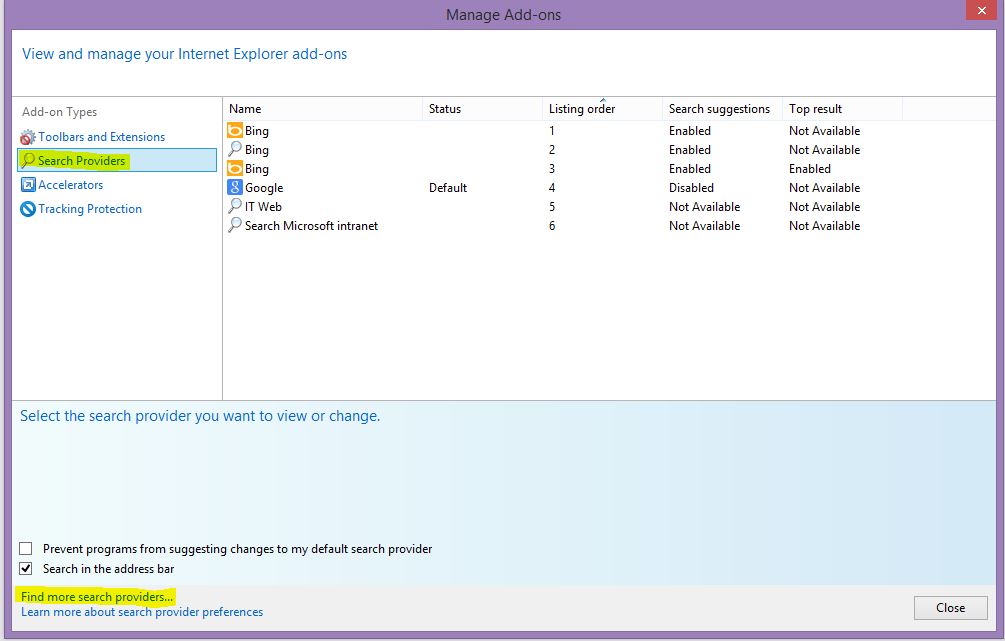Click Disabled search suggestions for Google
Image resolution: width=1005 pixels, height=641 pixels.
click(x=691, y=188)
